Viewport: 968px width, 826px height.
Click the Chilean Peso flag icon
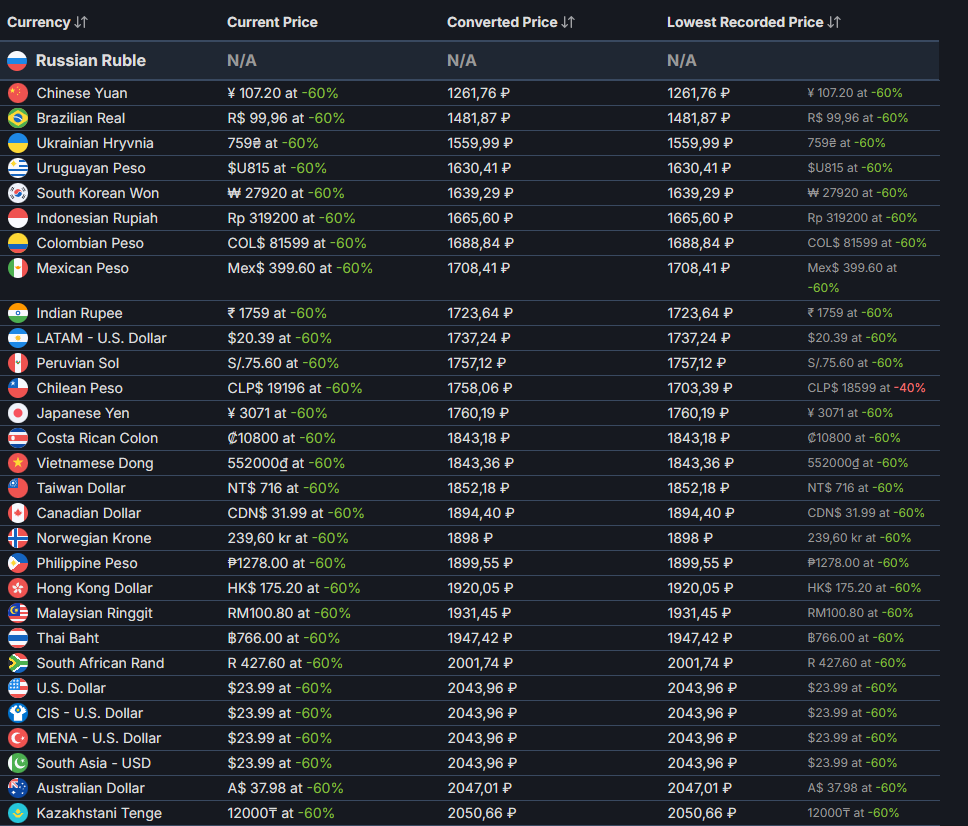click(18, 388)
